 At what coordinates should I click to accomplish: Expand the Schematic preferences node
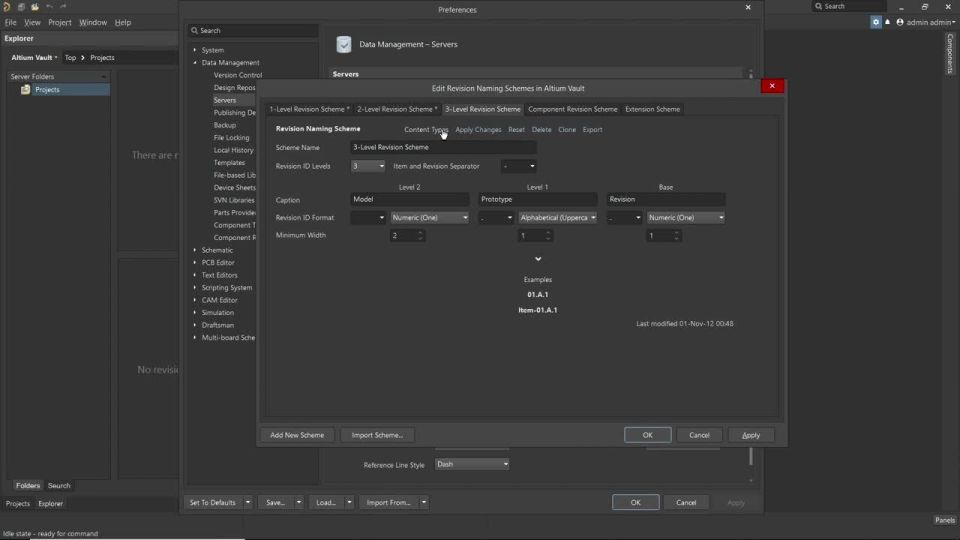point(195,250)
